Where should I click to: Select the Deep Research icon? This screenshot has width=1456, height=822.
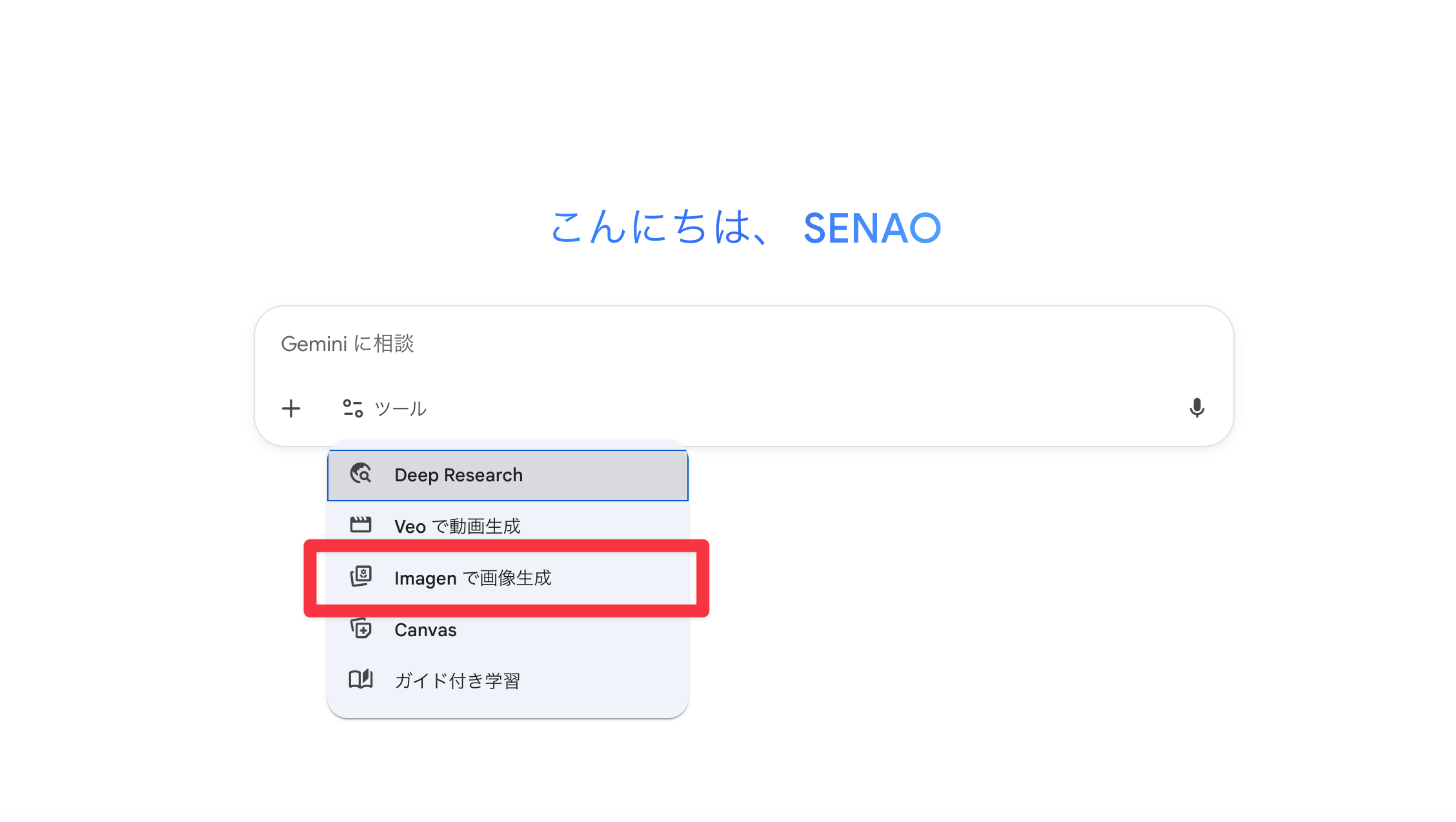361,475
